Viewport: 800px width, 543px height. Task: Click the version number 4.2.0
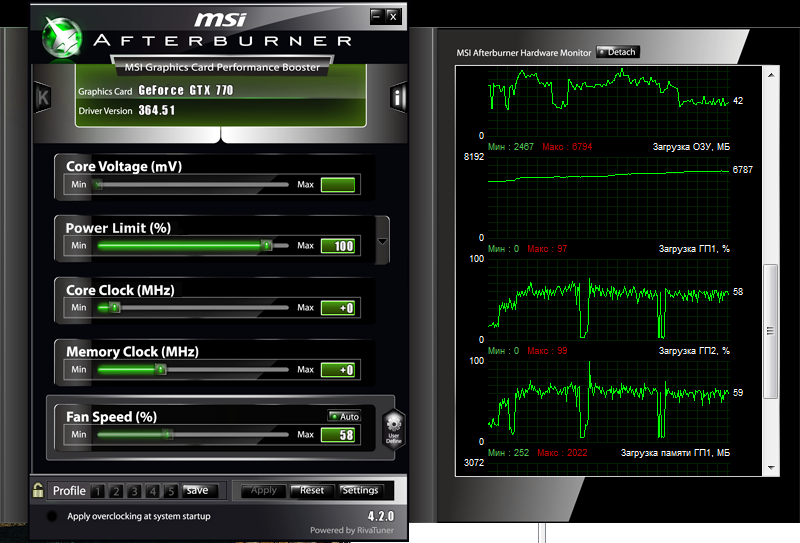pyautogui.click(x=381, y=516)
